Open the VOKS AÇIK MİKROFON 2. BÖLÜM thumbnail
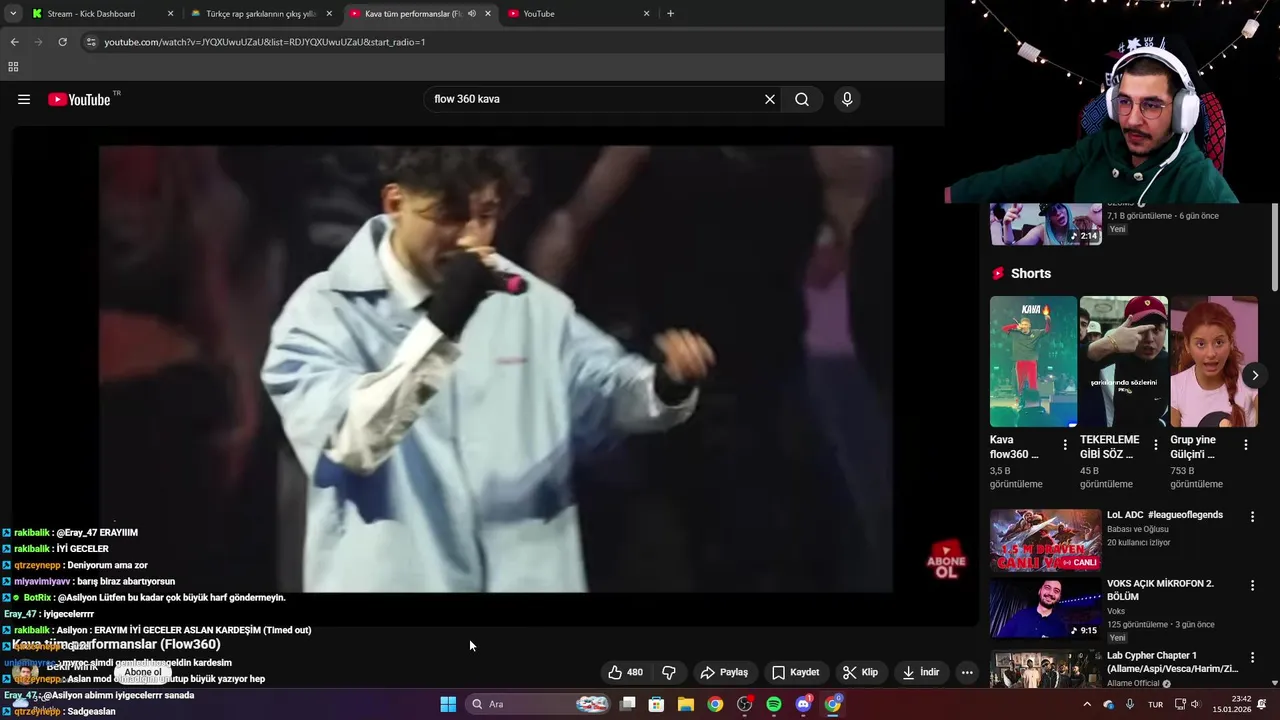This screenshot has width=1280, height=720. coord(1045,608)
